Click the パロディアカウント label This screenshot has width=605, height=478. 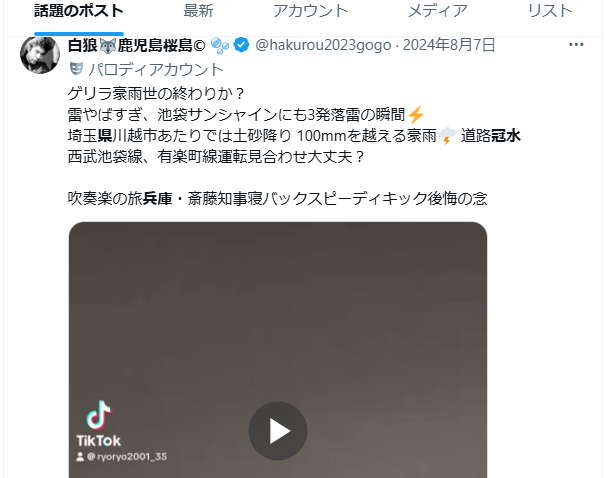[156, 70]
